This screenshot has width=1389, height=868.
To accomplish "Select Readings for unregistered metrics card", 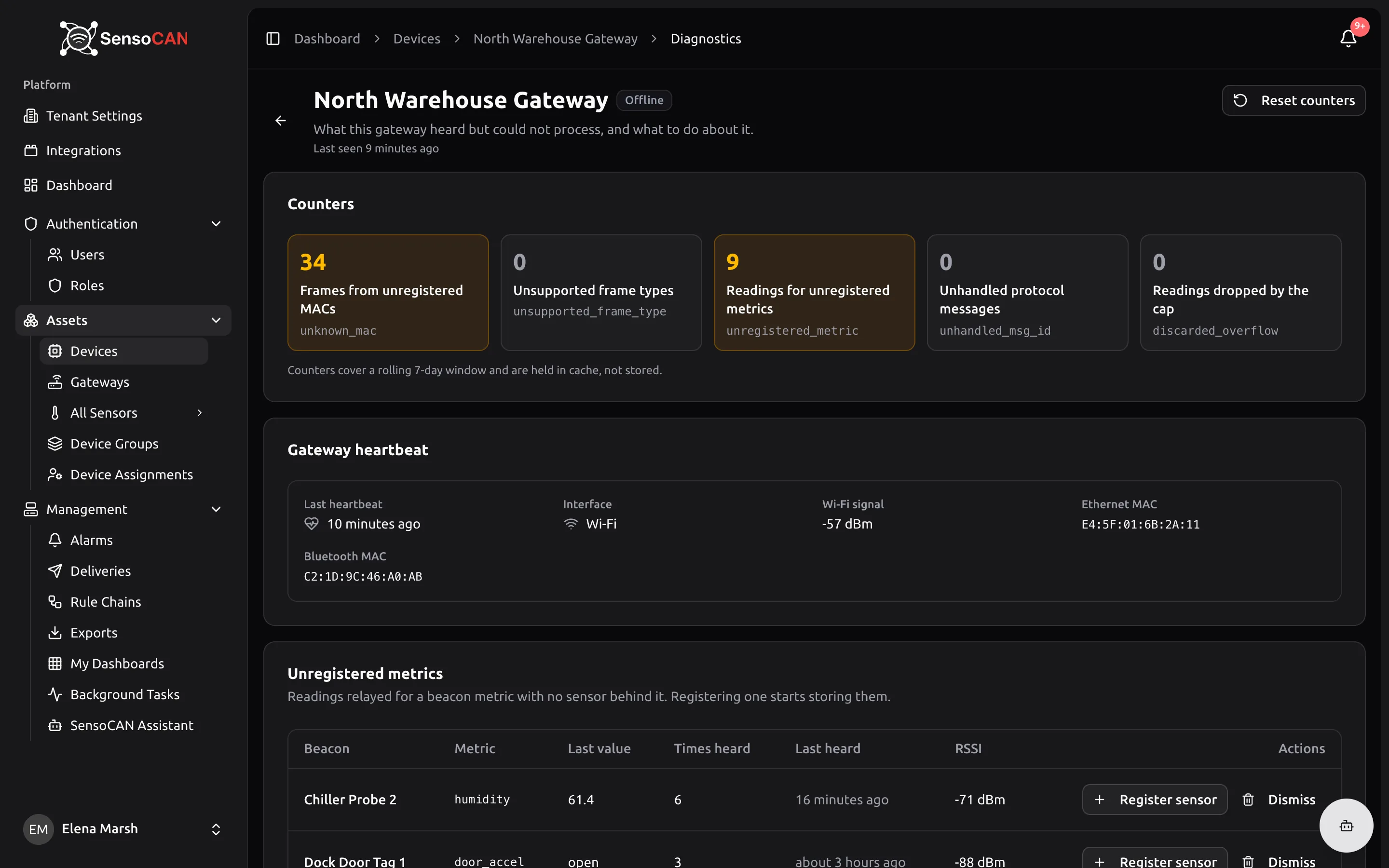I will pyautogui.click(x=815, y=293).
